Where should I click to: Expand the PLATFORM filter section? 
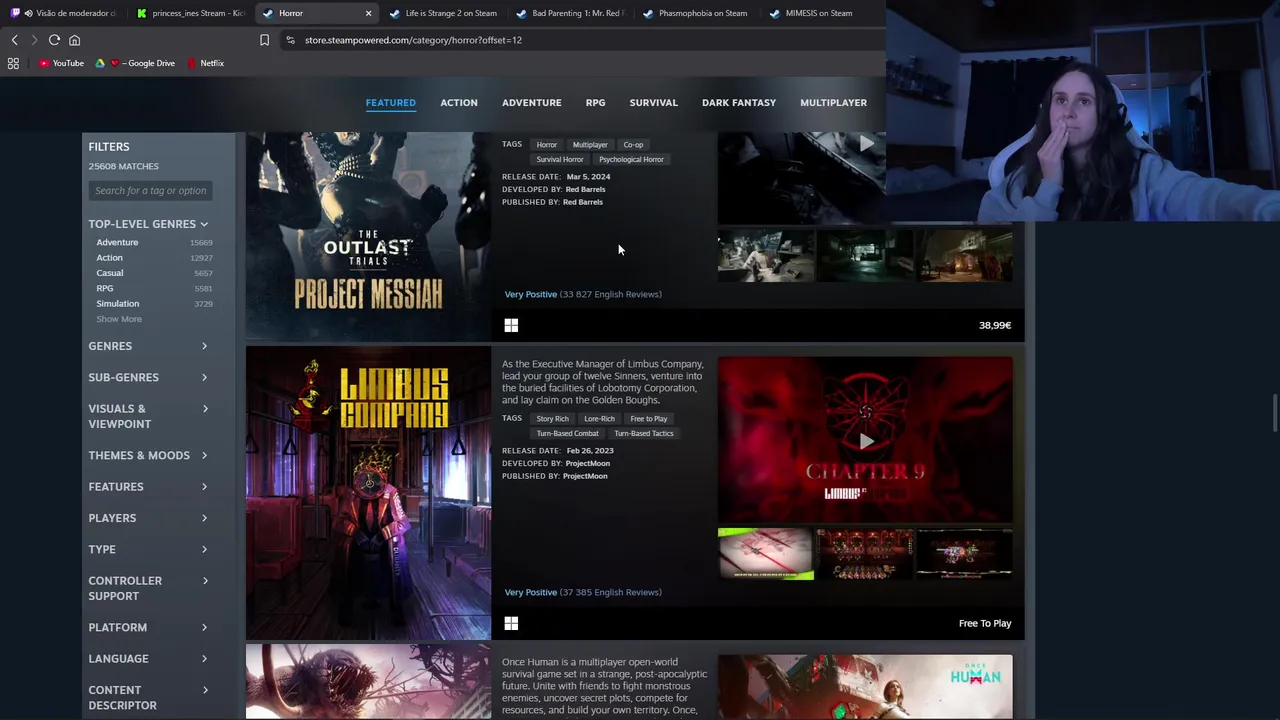148,627
